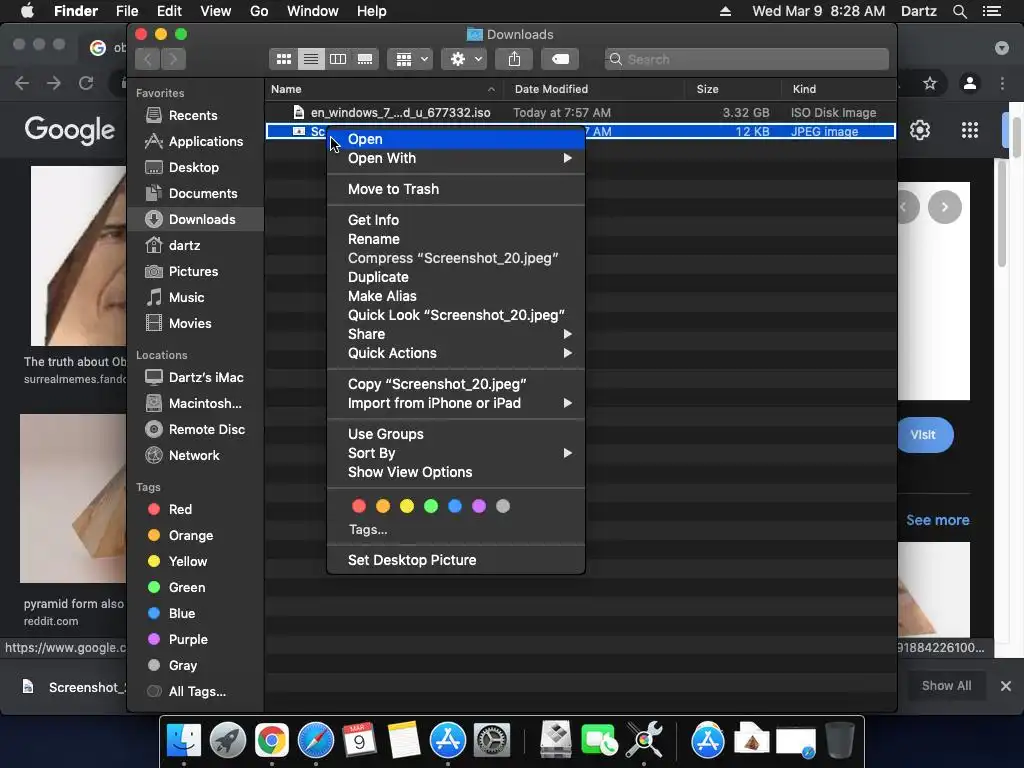Click Show All in Chrome downloads bar
Viewport: 1024px width, 768px height.
946,686
